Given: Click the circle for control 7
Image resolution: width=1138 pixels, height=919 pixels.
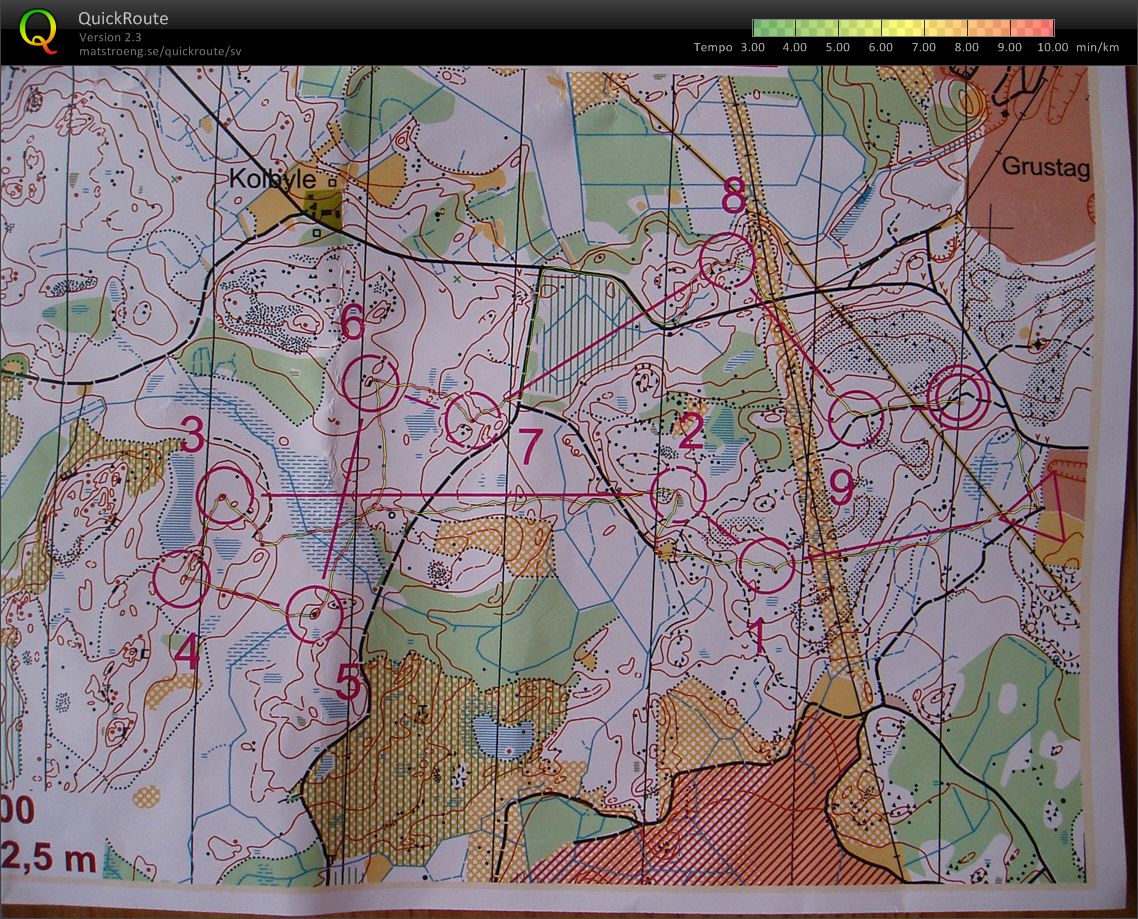Looking at the screenshot, I should pyautogui.click(x=473, y=420).
